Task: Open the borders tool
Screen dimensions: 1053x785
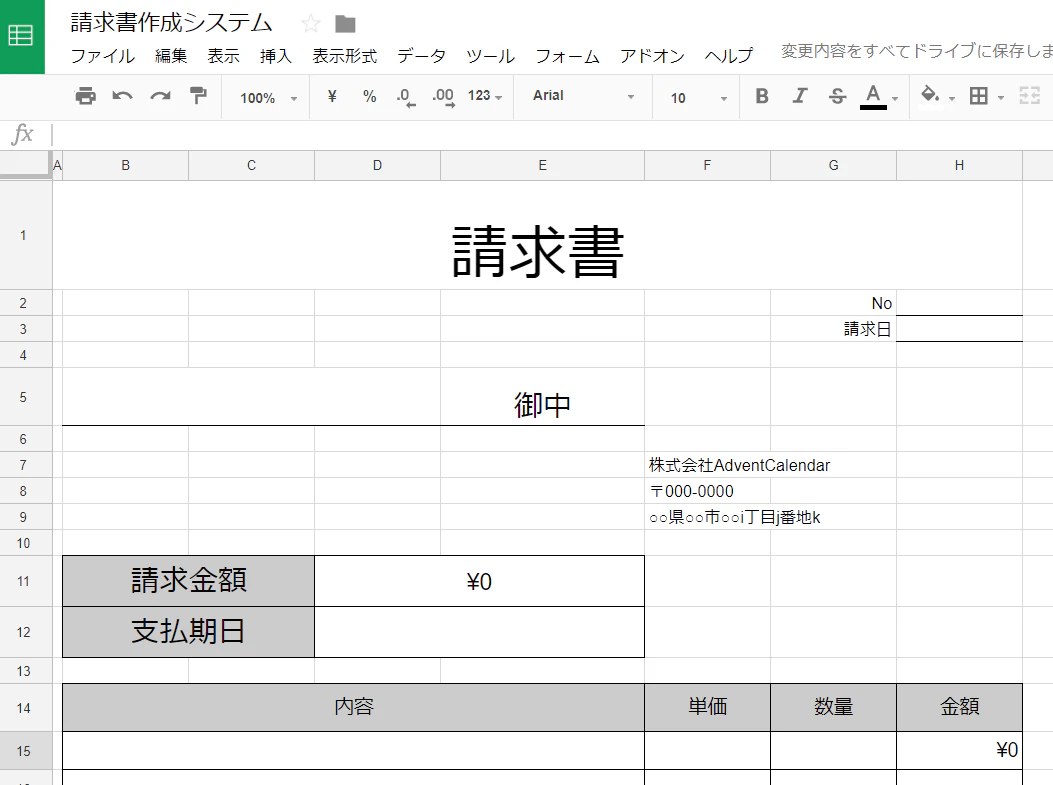Action: [x=978, y=96]
